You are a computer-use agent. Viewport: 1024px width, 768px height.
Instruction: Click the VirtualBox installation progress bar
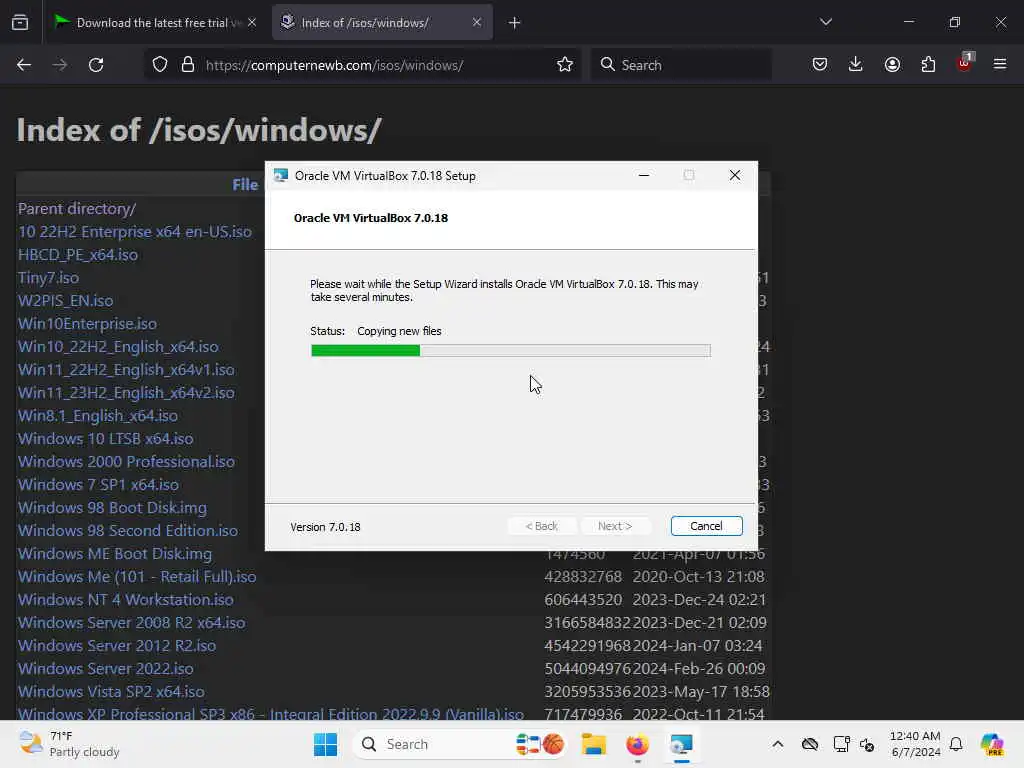pyautogui.click(x=511, y=351)
